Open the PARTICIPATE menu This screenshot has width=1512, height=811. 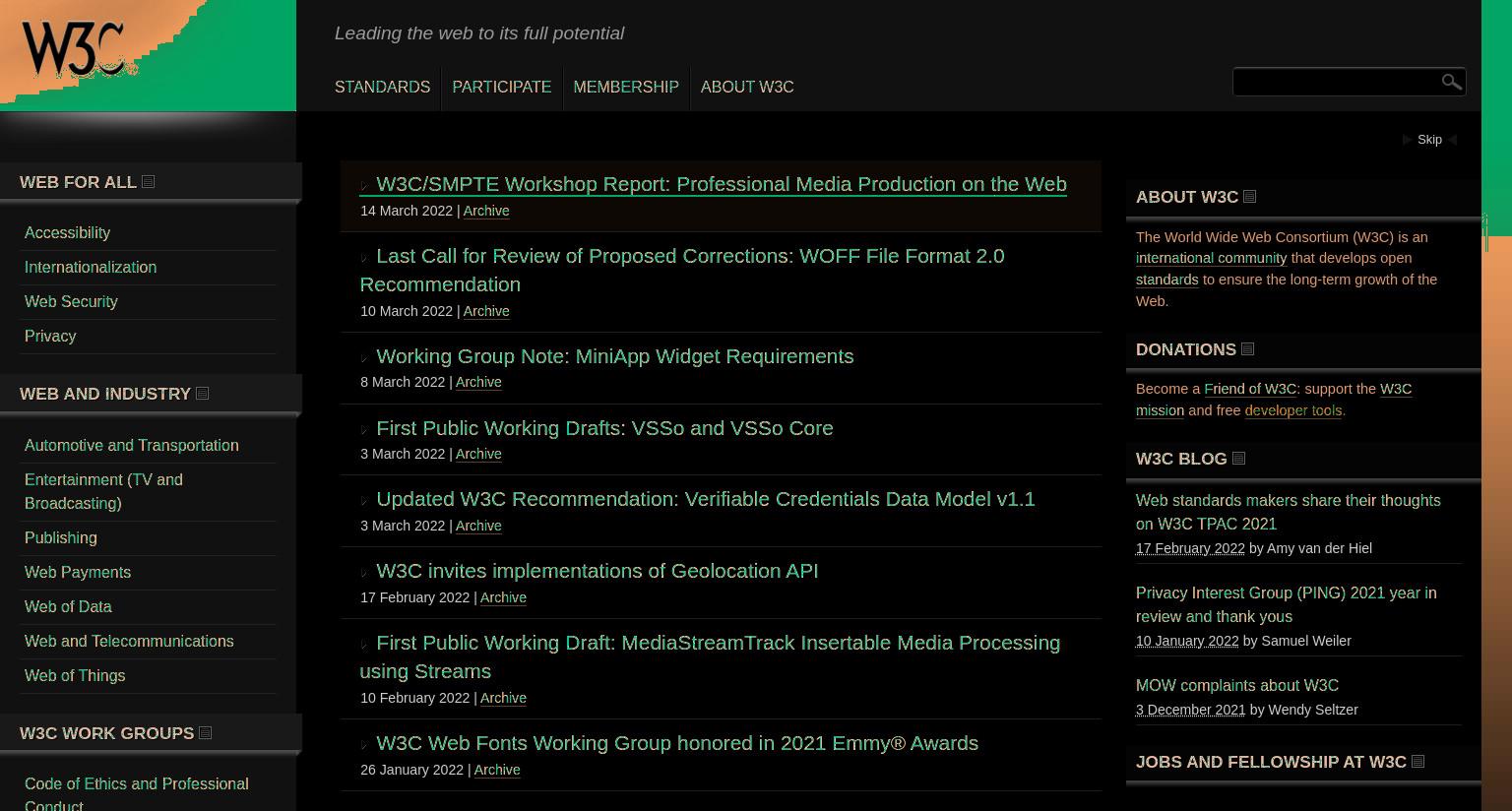501,87
